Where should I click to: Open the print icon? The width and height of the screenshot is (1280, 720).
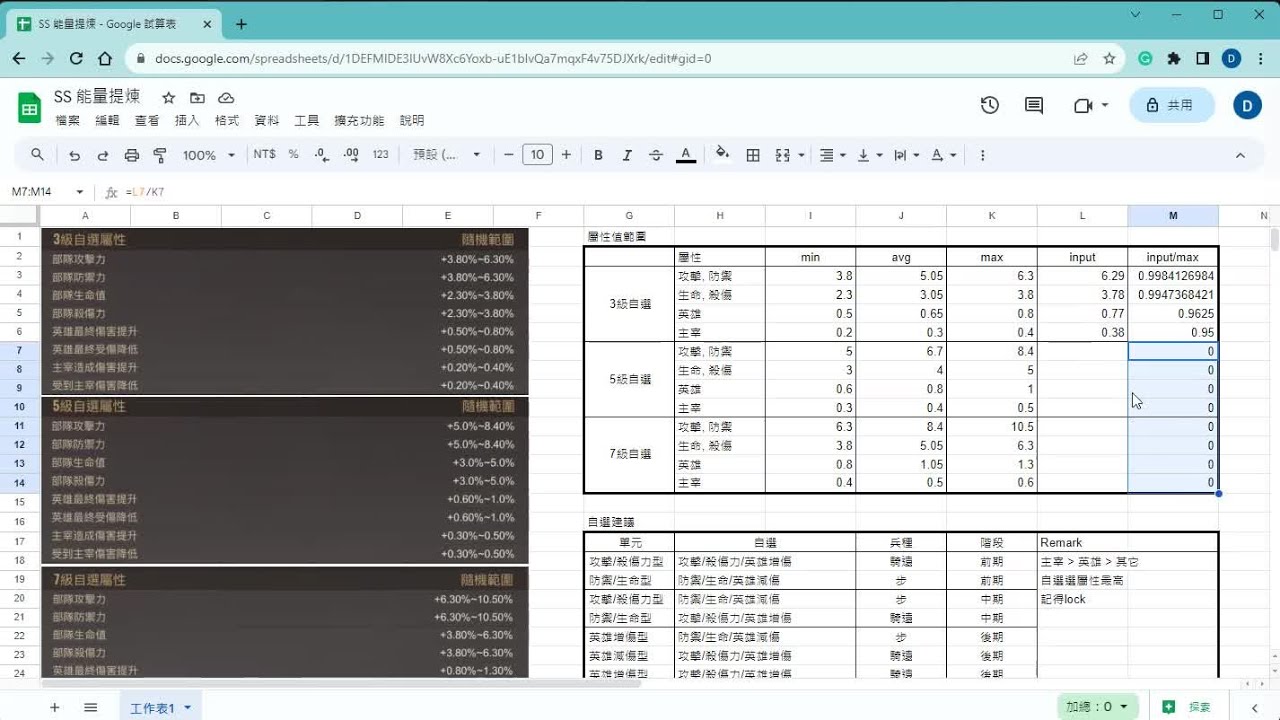pos(130,155)
